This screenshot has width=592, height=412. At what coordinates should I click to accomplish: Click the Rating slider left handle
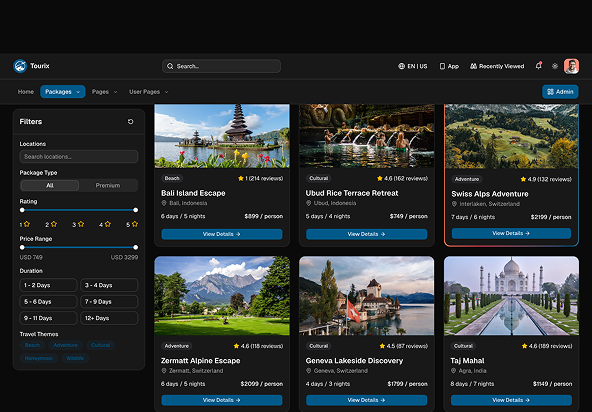22,210
